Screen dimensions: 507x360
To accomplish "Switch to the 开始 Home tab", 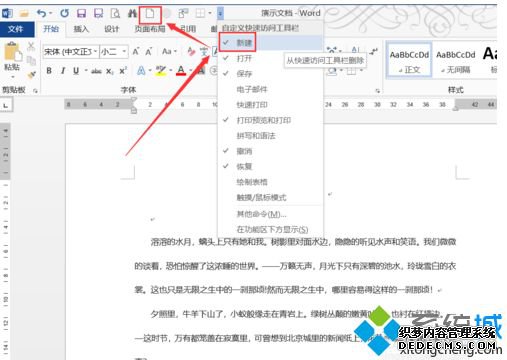I will [x=51, y=29].
